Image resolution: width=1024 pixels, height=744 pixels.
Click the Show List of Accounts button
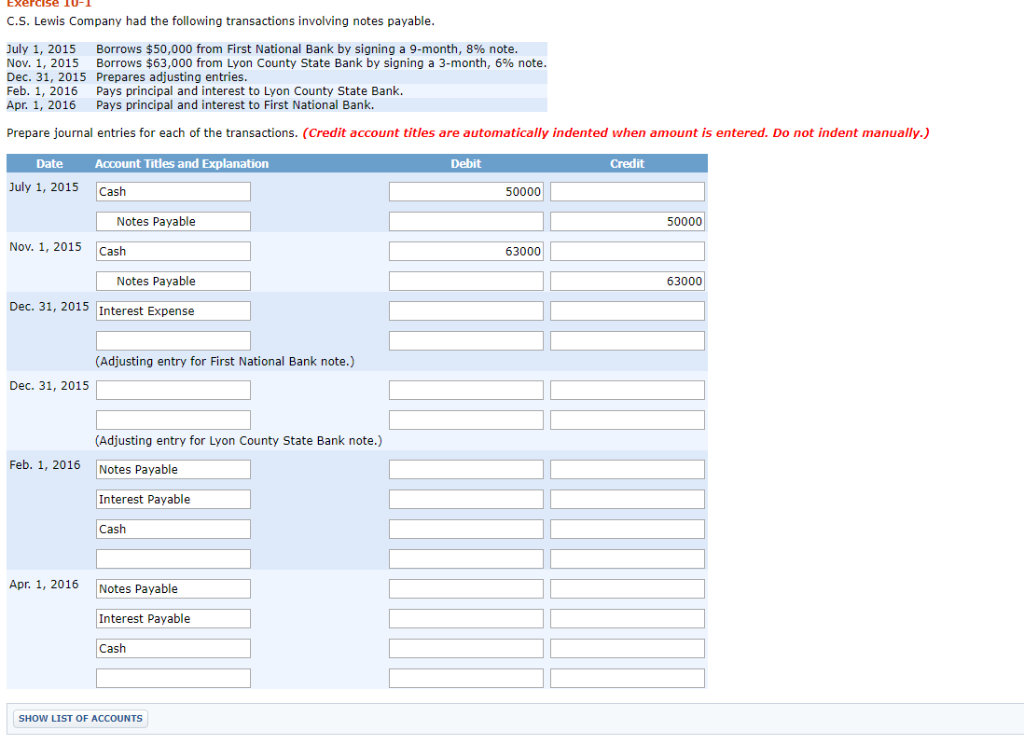click(80, 718)
